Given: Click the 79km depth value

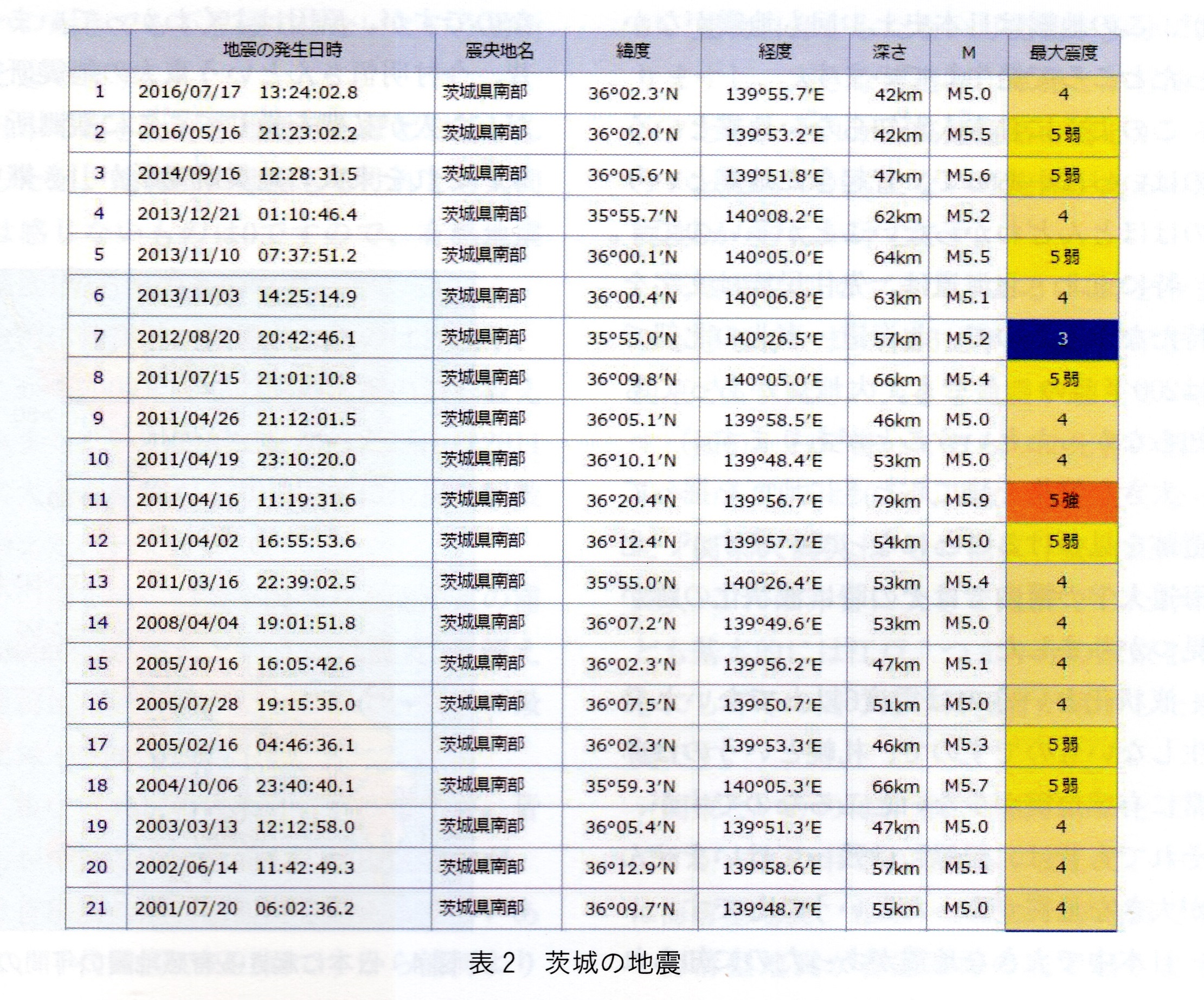Looking at the screenshot, I should click(896, 502).
